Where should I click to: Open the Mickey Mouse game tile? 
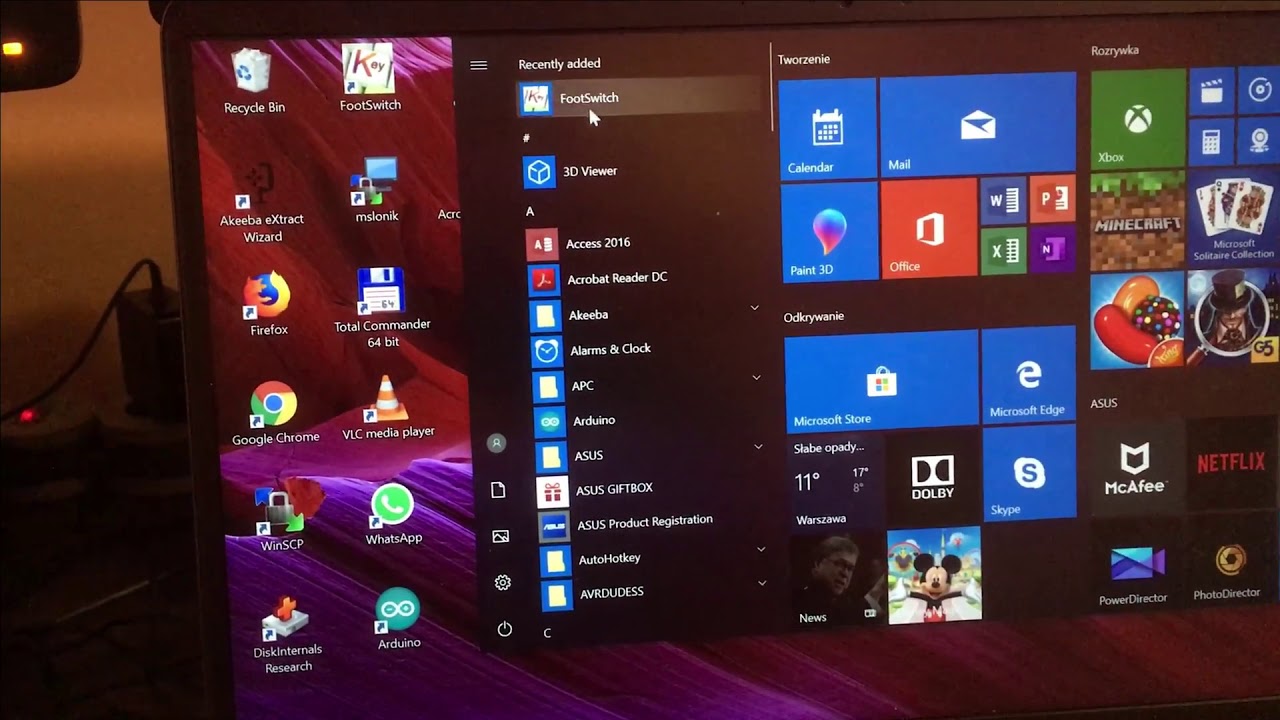pyautogui.click(x=934, y=576)
